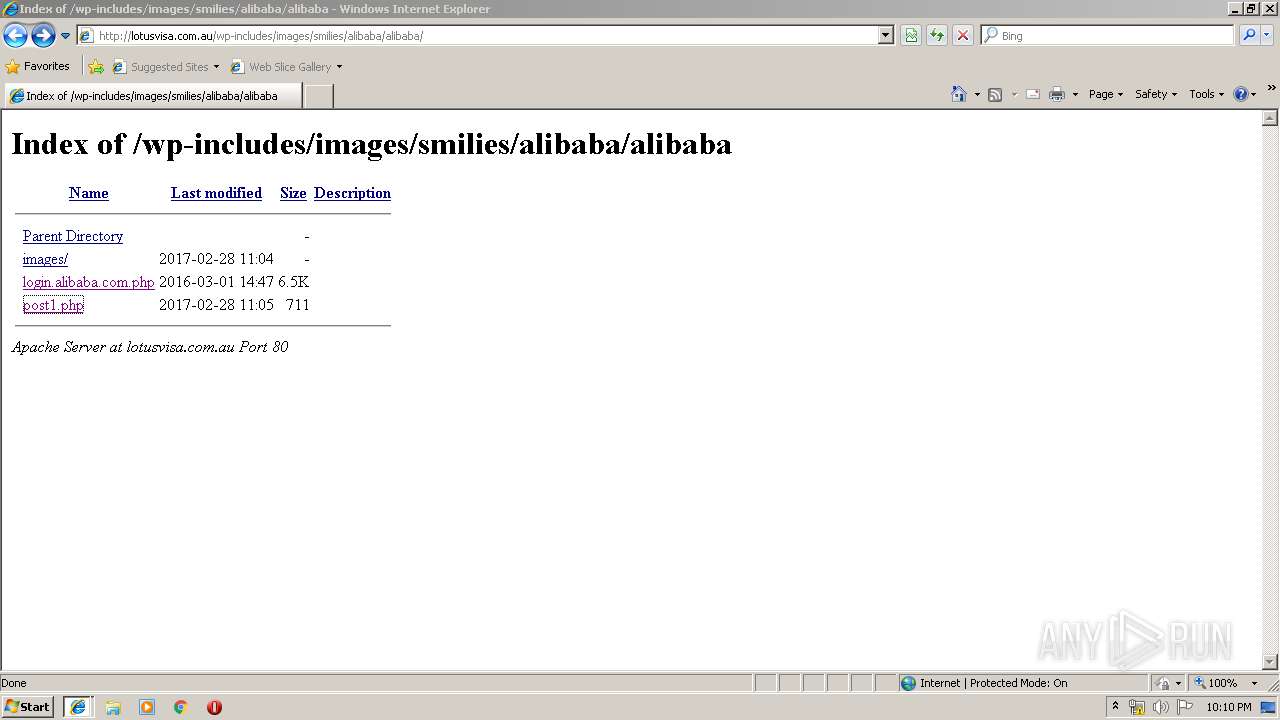
Task: Open the 100% zoom level button
Action: coord(1216,683)
